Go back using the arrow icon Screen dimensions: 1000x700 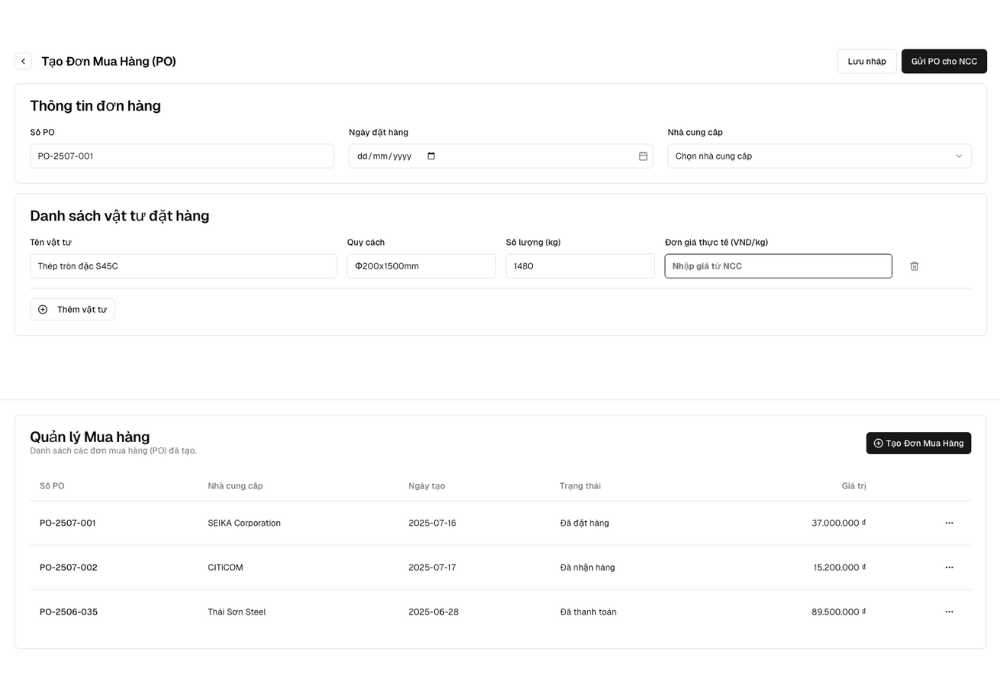pos(23,61)
